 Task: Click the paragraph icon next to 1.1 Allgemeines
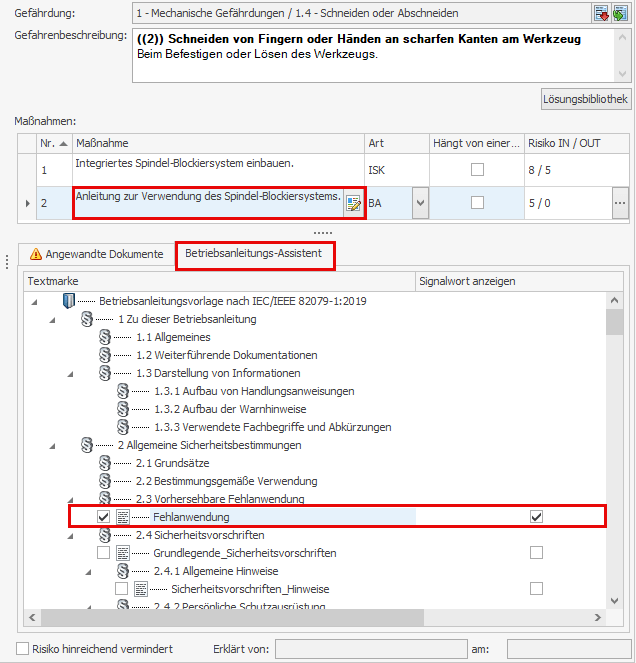(105, 337)
